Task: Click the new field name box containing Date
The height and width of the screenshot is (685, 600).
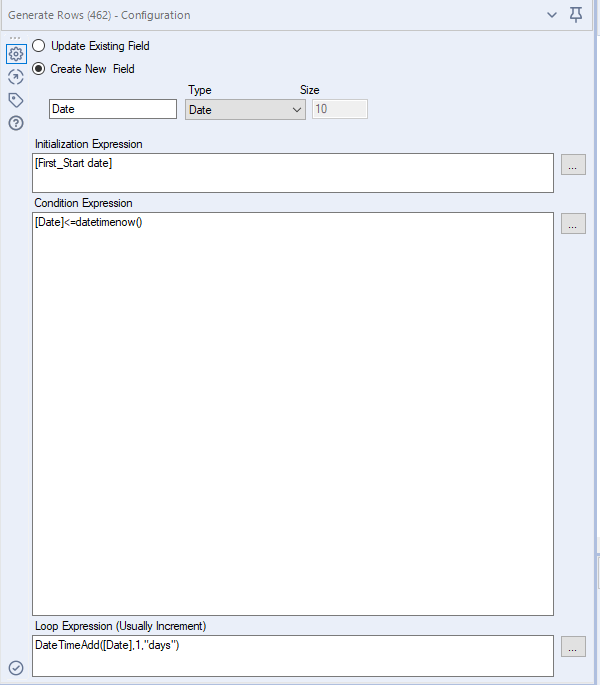Action: [113, 109]
